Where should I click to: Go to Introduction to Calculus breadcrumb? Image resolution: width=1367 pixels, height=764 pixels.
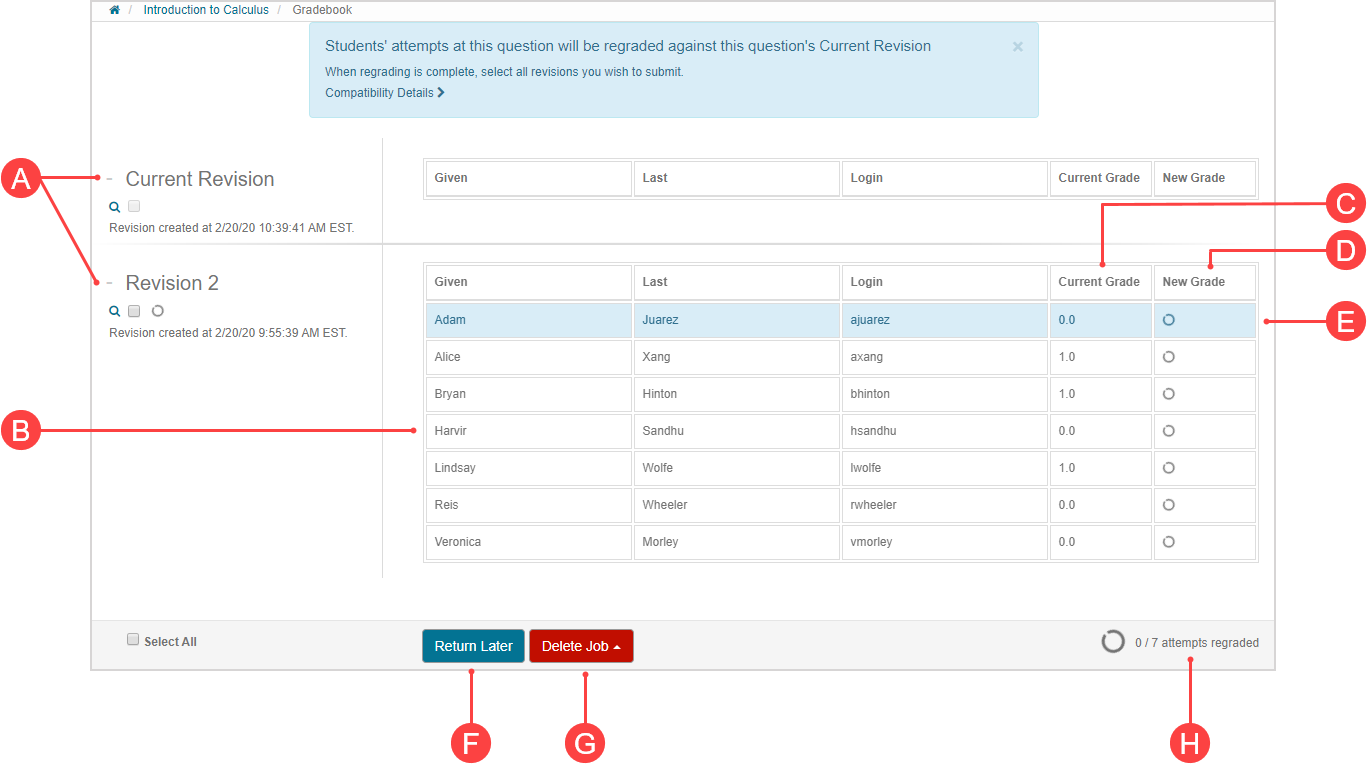coord(206,10)
